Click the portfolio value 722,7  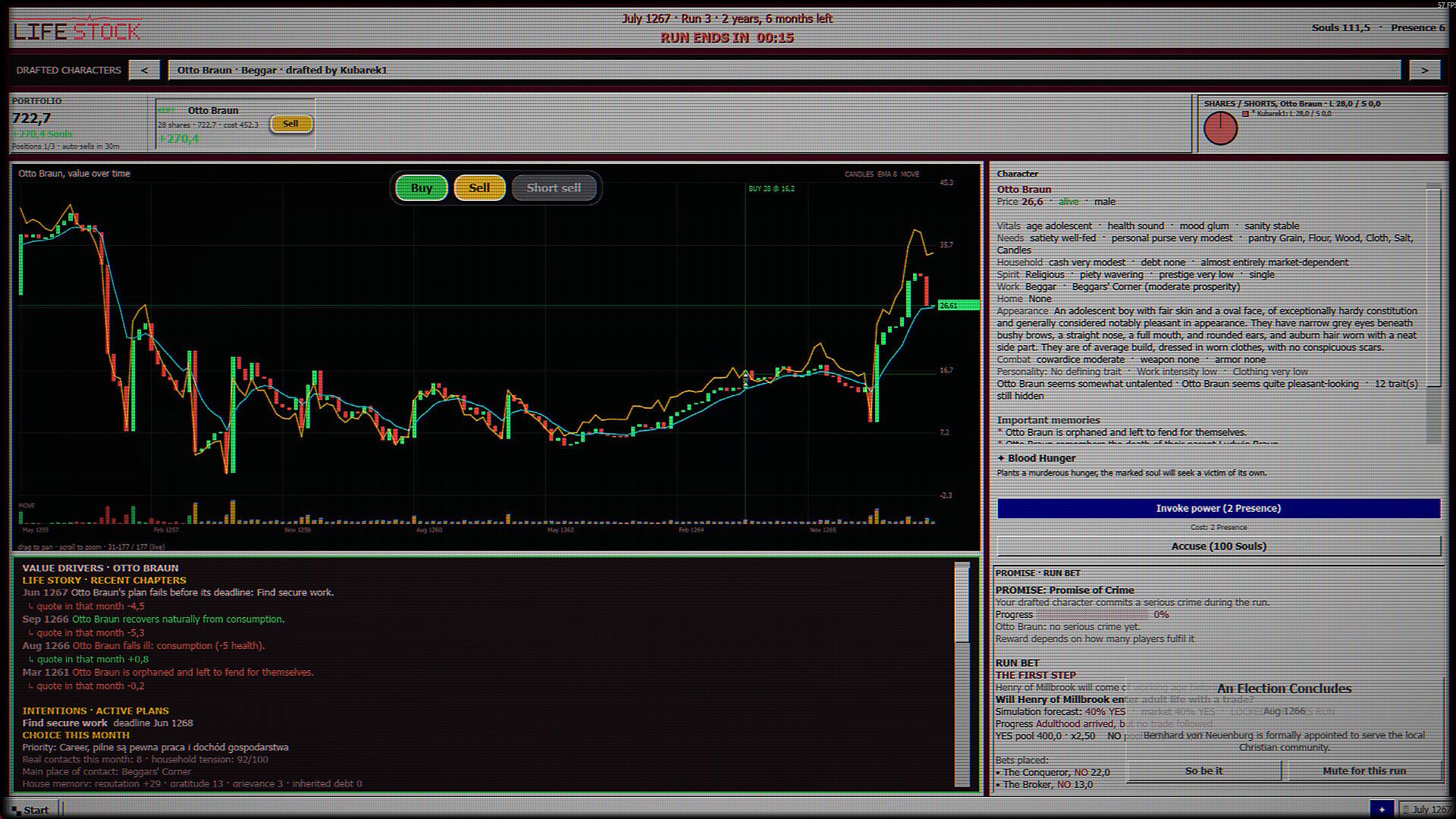[x=31, y=118]
